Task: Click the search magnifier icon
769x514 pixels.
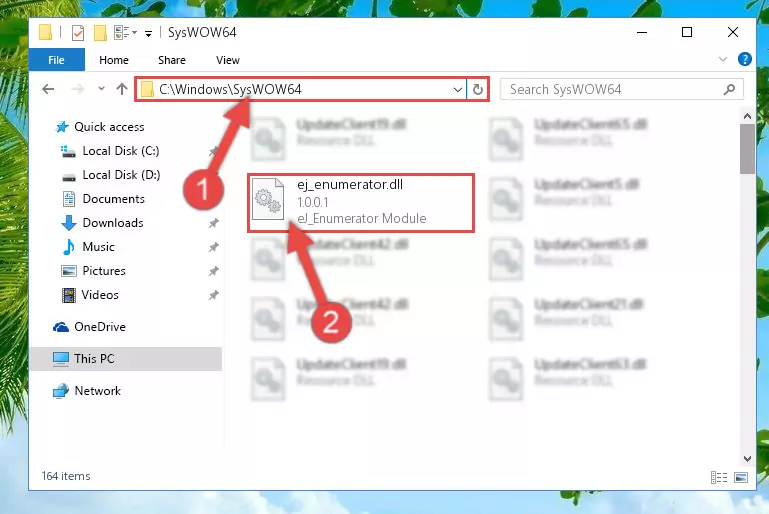Action: point(729,89)
